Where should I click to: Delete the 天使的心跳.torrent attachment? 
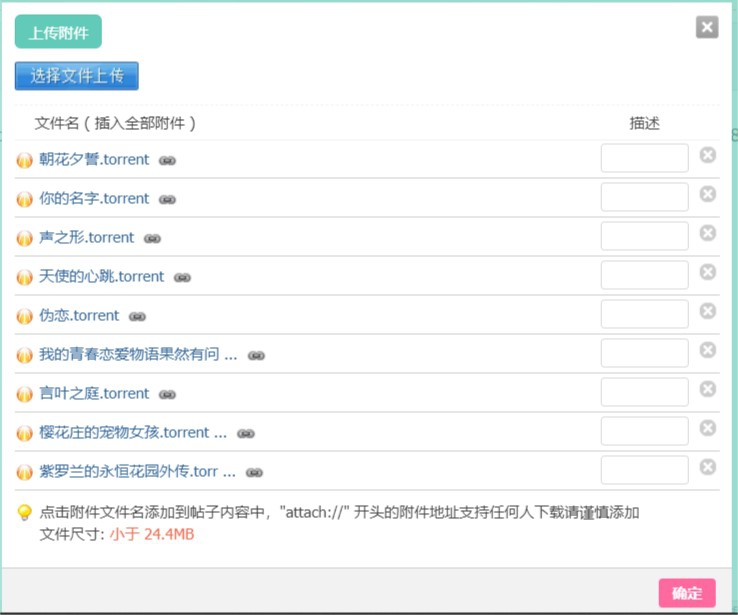coord(707,272)
